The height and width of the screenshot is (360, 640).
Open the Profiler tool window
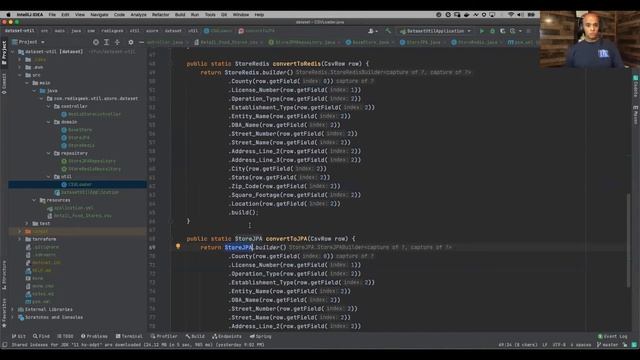[164, 336]
